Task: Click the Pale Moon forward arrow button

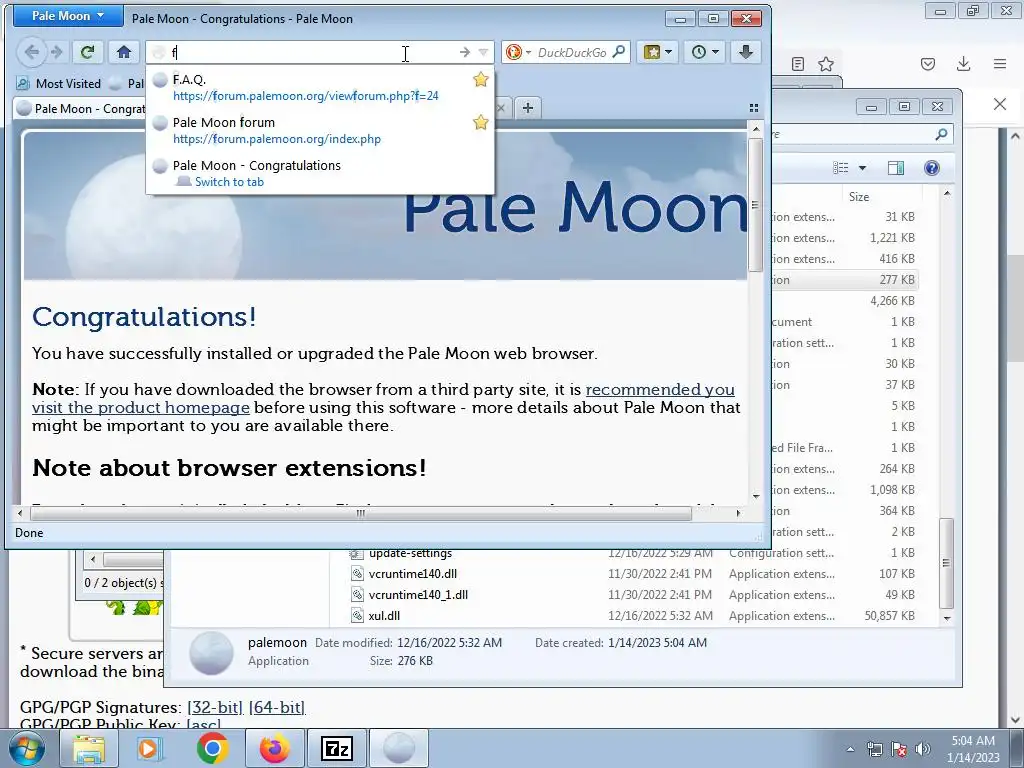Action: (x=57, y=52)
